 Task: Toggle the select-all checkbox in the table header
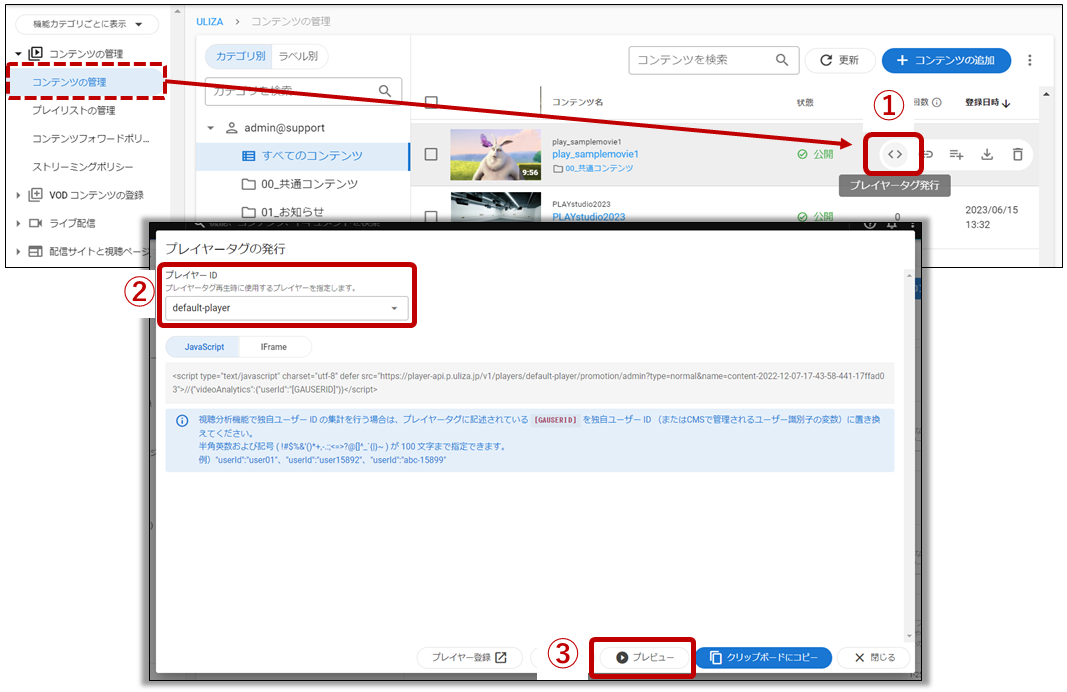pyautogui.click(x=431, y=102)
